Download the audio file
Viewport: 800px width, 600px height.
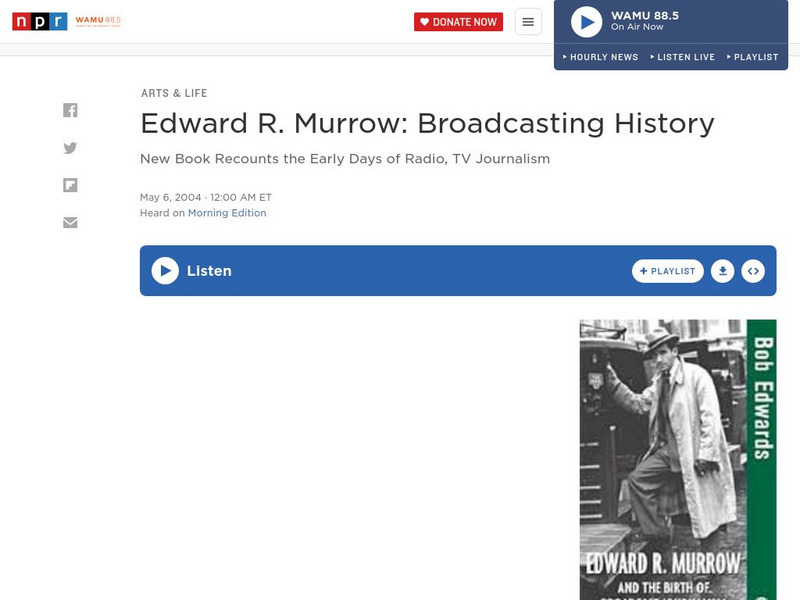pyautogui.click(x=722, y=270)
